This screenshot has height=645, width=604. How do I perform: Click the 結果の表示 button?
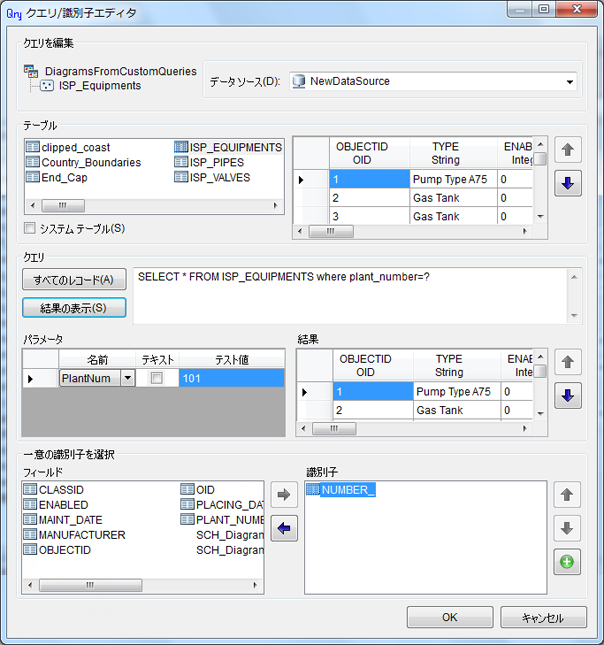point(74,308)
